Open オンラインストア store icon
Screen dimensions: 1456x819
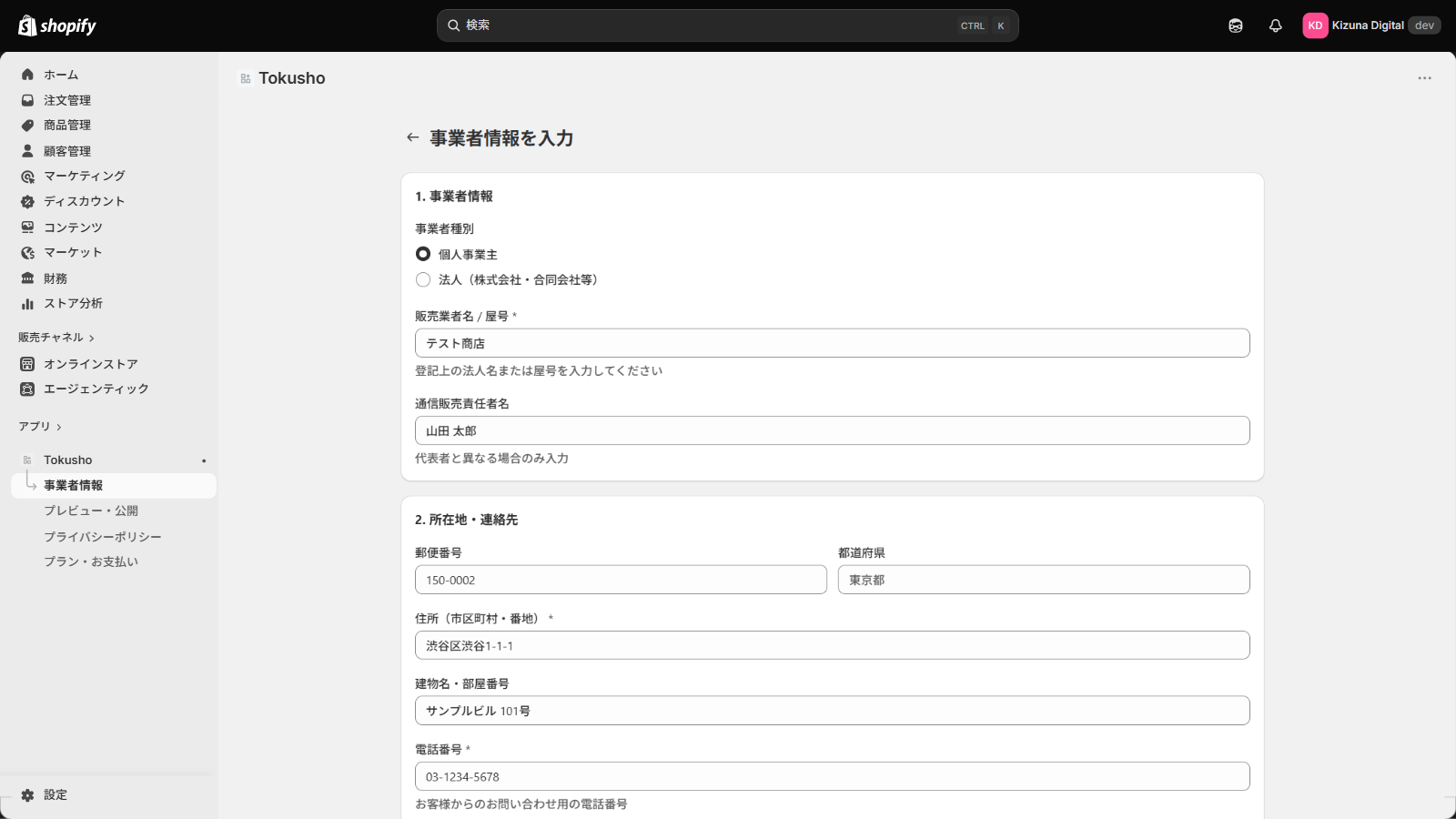pyautogui.click(x=27, y=364)
